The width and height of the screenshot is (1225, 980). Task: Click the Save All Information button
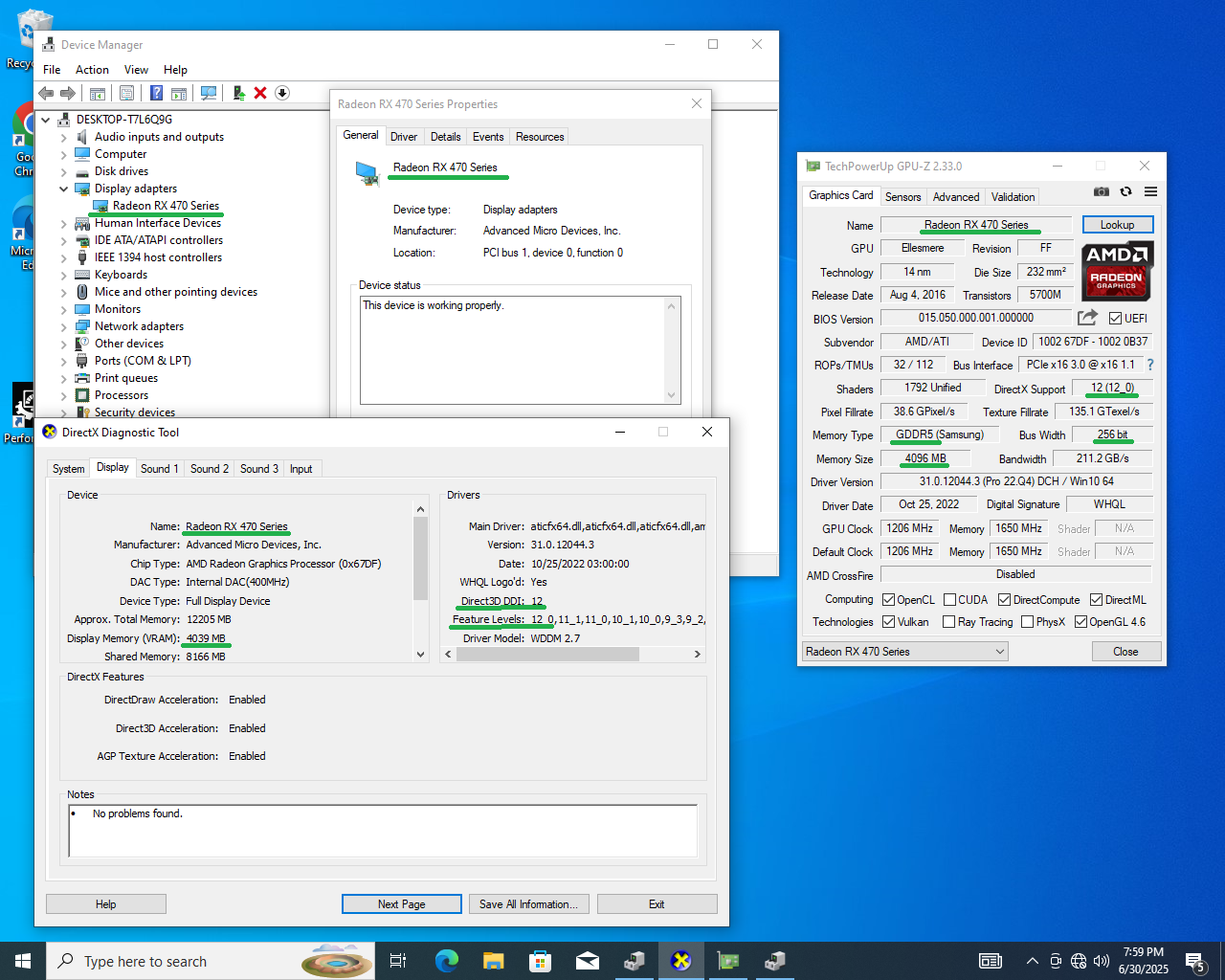[528, 904]
